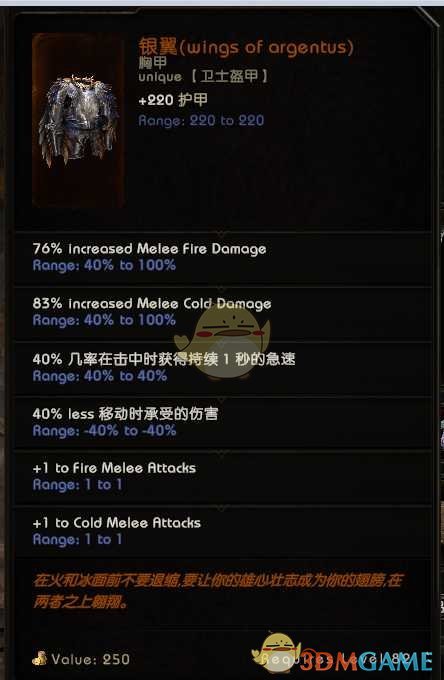444x680 pixels.
Task: Select the +1 to Fire Melee Attacks row
Action: [x=223, y=478]
